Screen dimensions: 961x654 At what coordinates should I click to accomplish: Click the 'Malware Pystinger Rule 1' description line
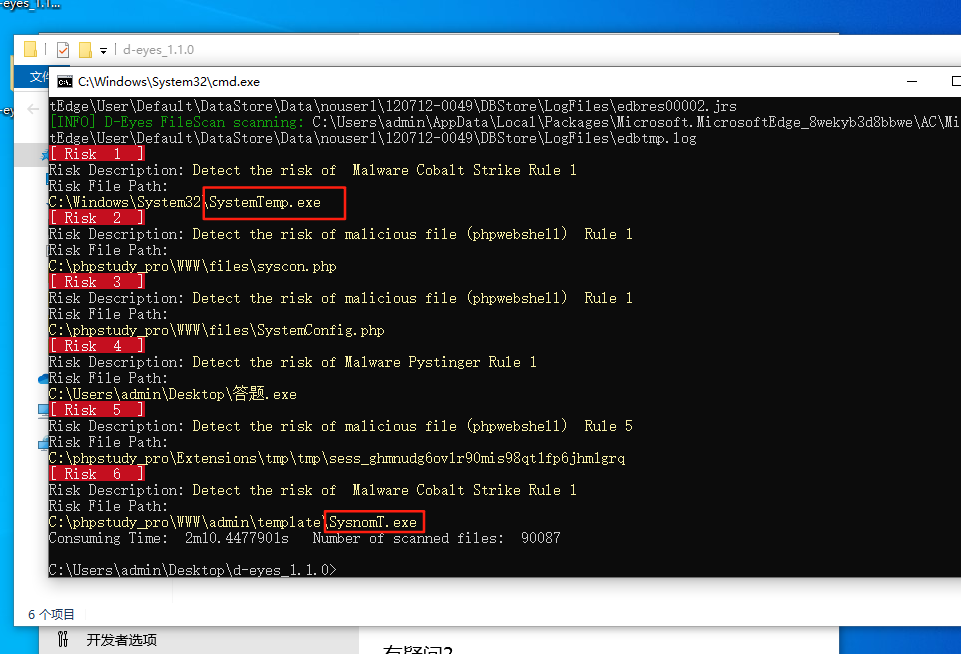pyautogui.click(x=292, y=362)
